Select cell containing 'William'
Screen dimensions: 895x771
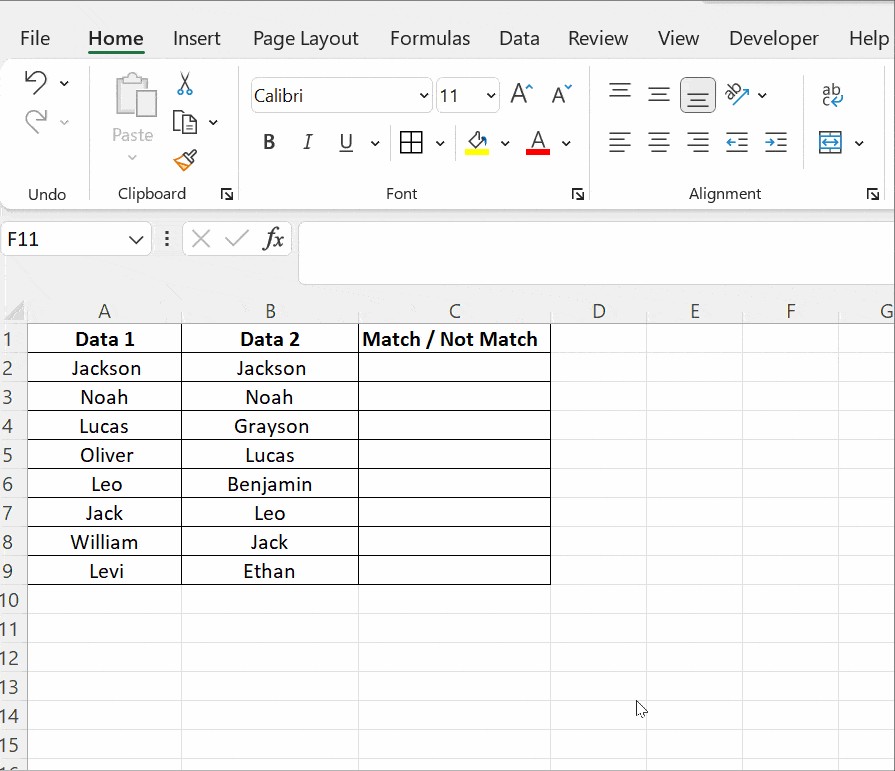[104, 542]
